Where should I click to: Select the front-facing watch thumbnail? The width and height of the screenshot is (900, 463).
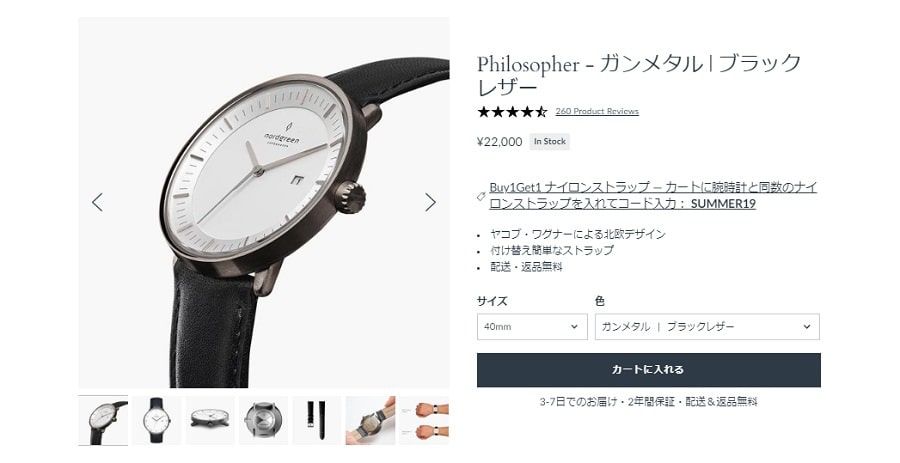(156, 420)
